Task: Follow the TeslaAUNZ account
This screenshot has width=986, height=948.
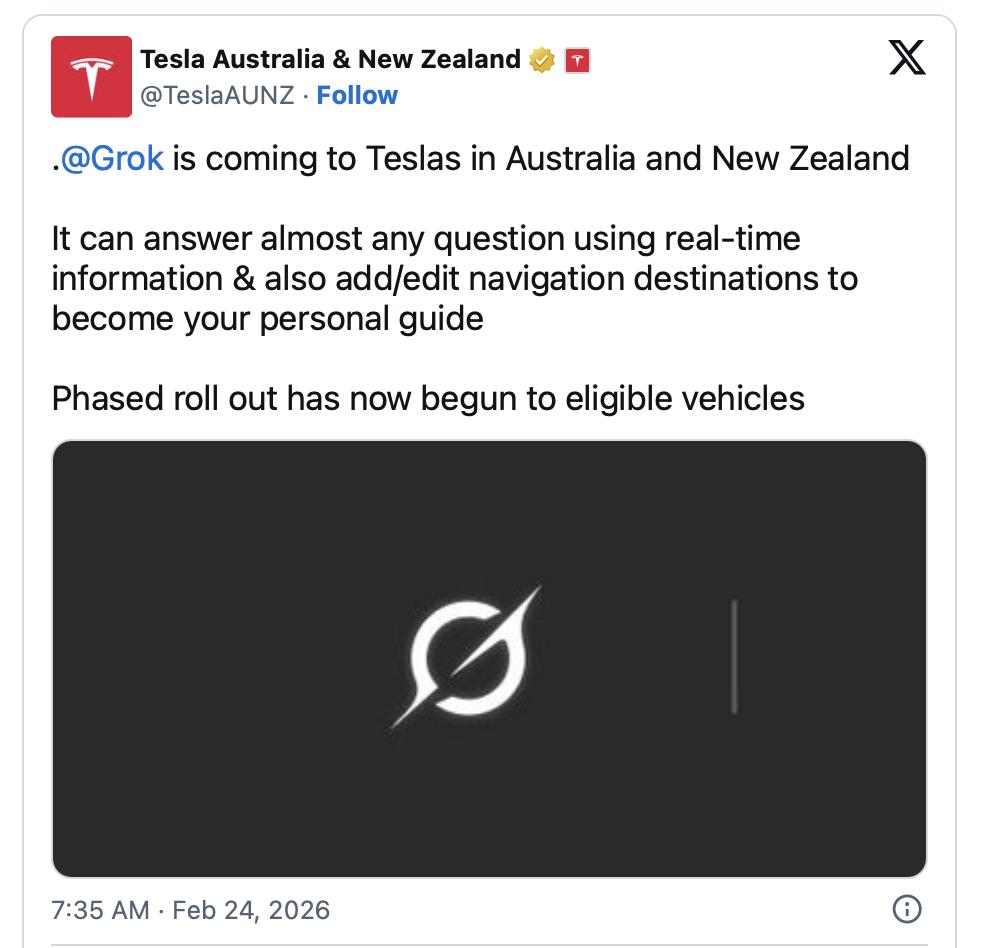Action: point(357,95)
